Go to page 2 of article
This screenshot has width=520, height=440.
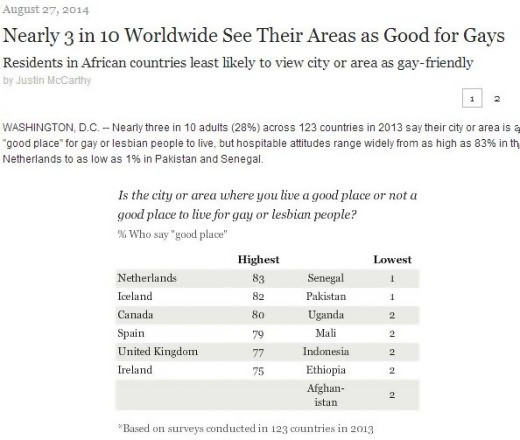point(497,99)
